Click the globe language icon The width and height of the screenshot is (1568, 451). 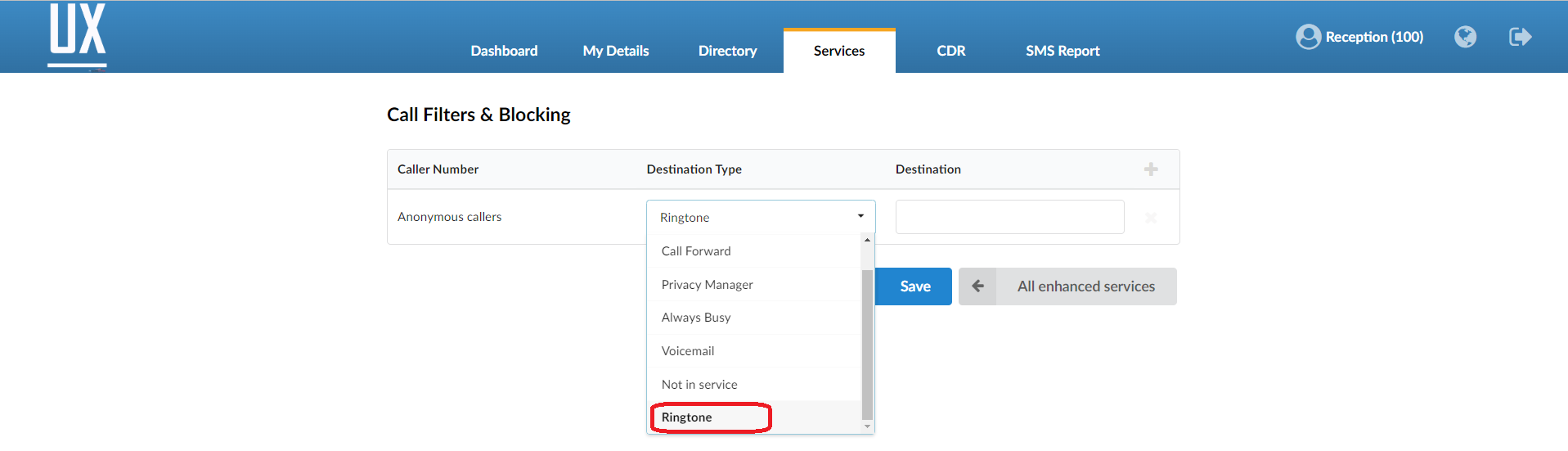click(1465, 37)
